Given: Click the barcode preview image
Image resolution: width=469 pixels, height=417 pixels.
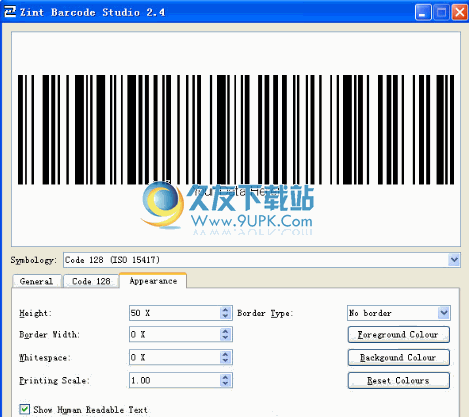Looking at the screenshot, I should [236, 139].
